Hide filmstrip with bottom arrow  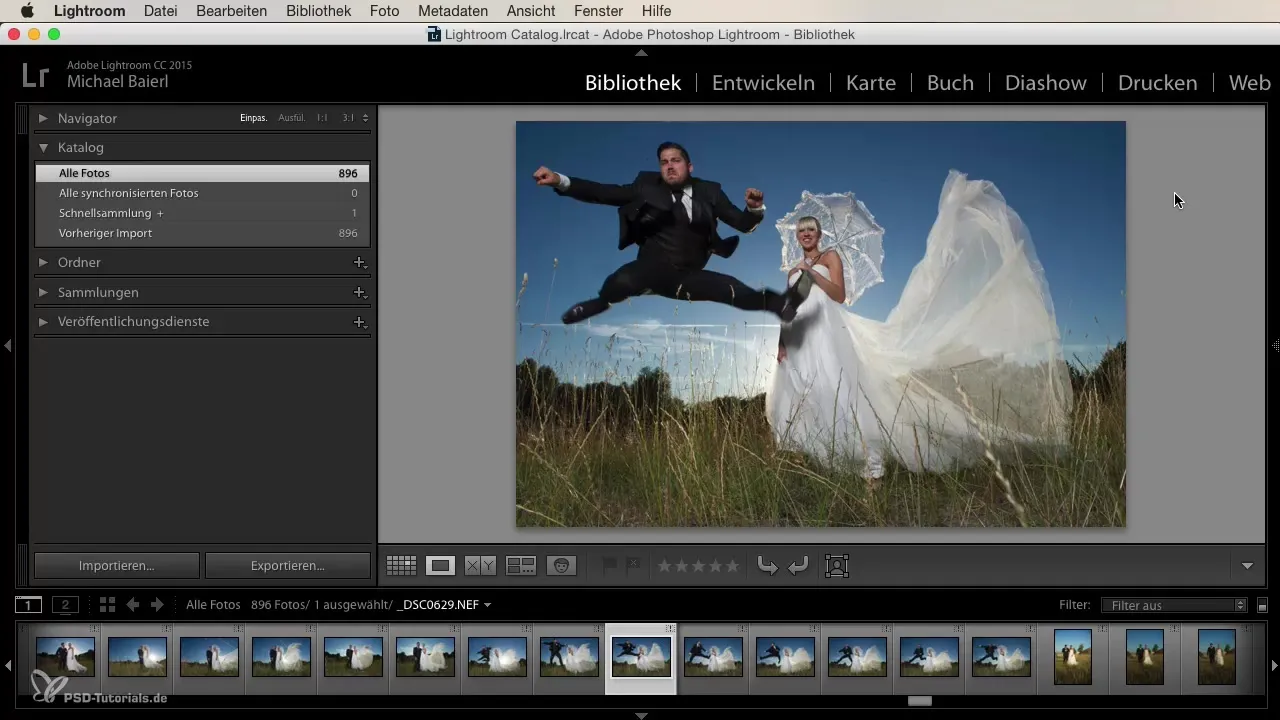(641, 715)
